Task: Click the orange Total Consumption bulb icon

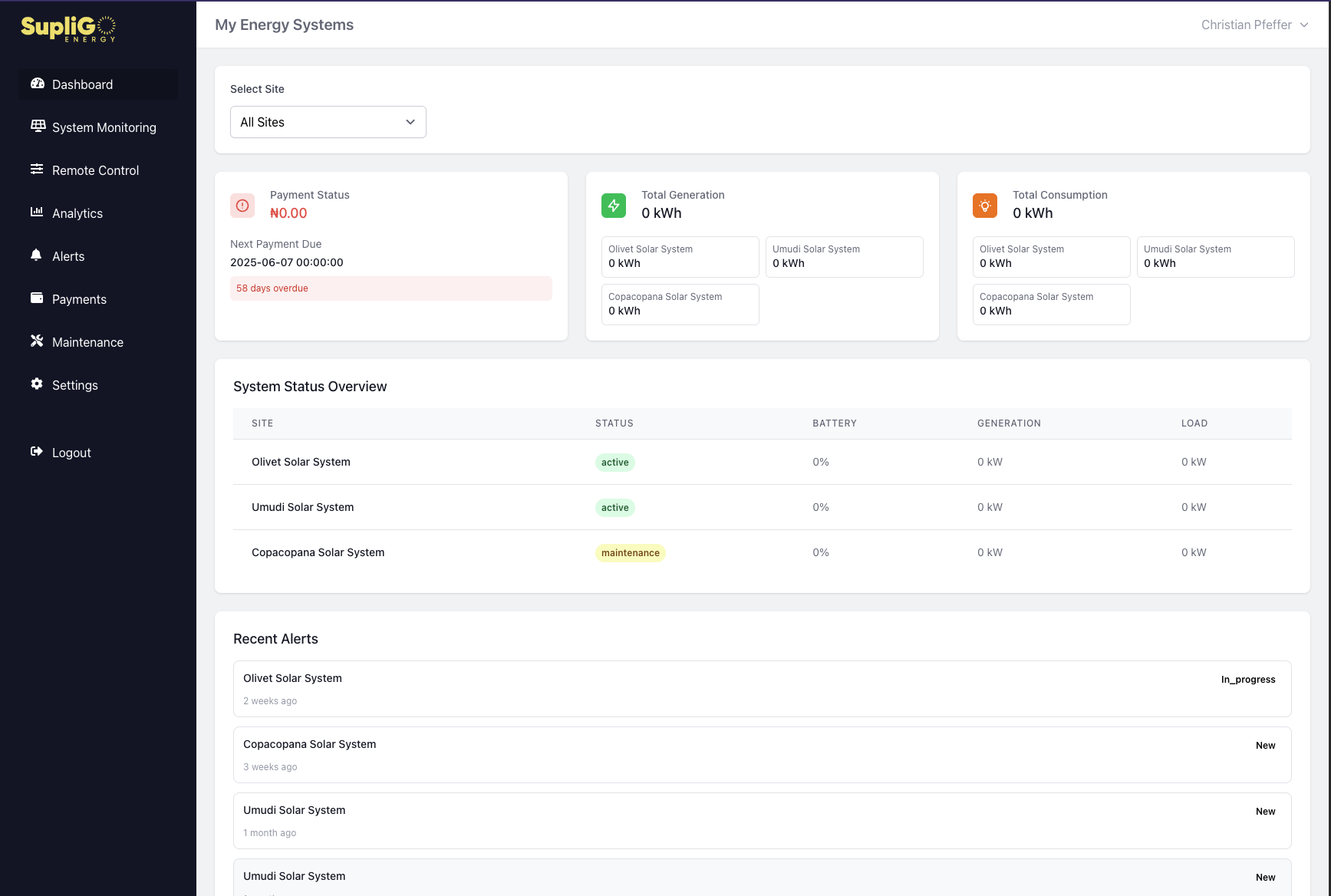Action: point(985,206)
